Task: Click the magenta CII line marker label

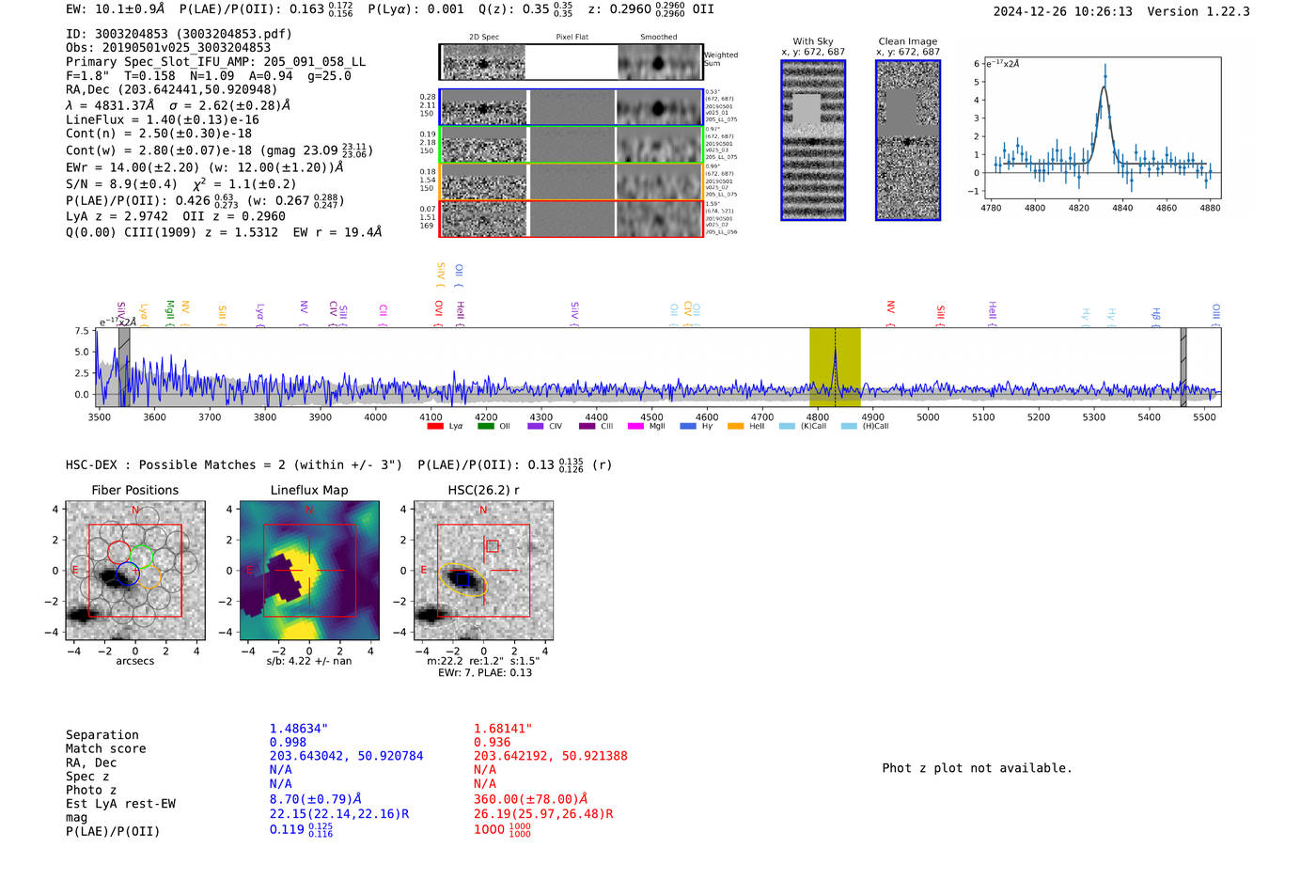Action: pos(384,314)
